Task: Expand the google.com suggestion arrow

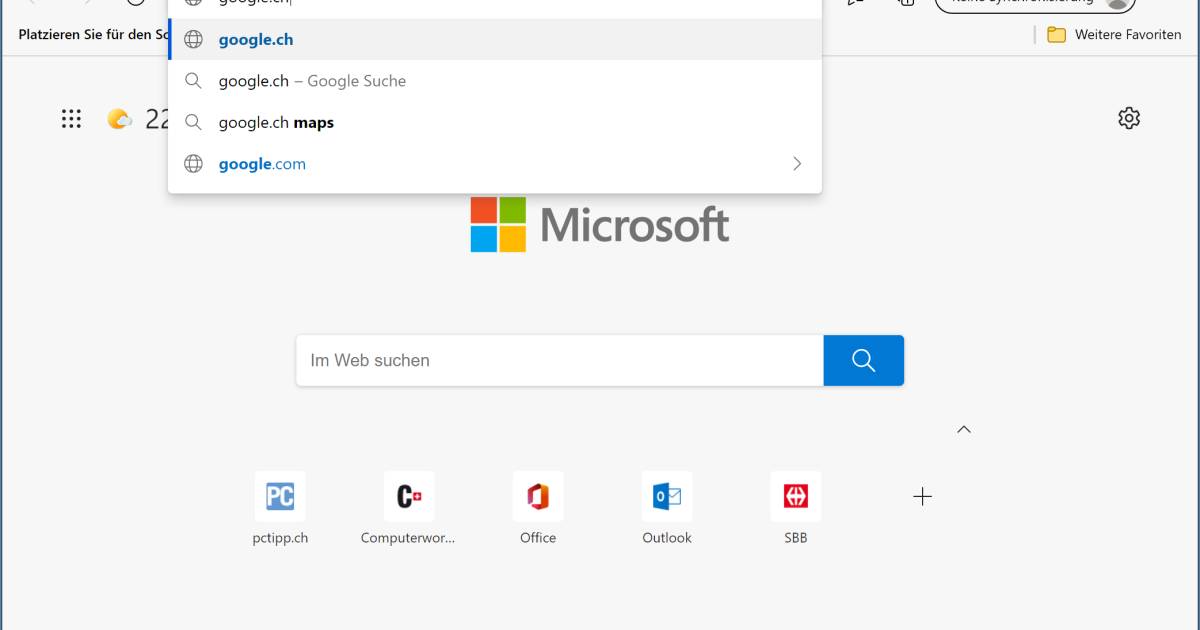Action: (797, 164)
